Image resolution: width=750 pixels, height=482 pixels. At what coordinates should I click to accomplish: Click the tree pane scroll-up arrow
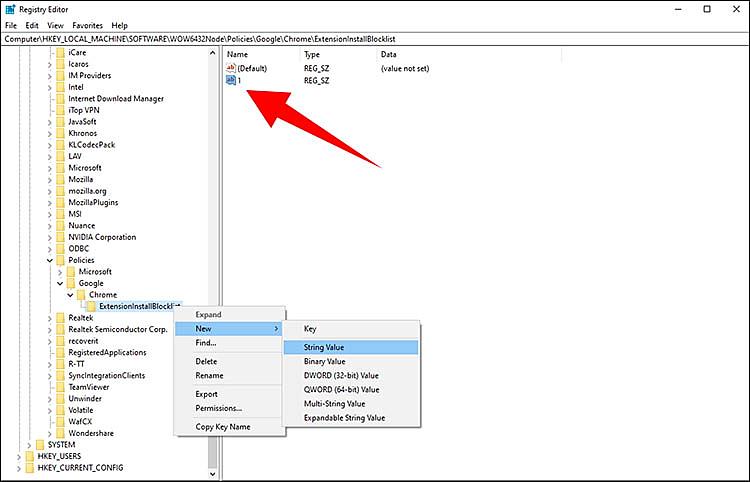213,53
